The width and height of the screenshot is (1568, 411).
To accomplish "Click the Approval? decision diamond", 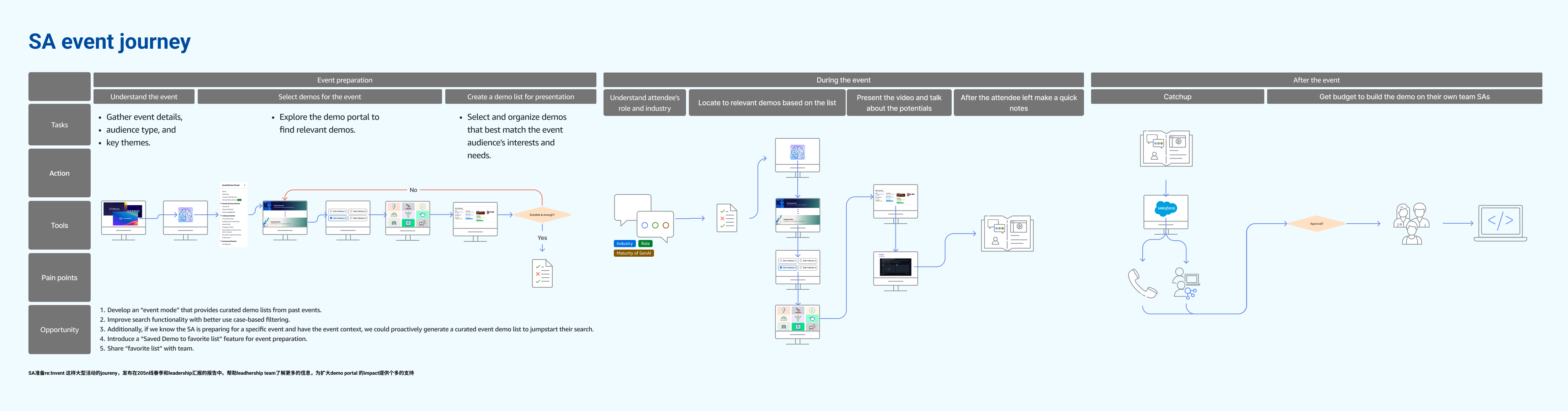I will coord(1316,224).
